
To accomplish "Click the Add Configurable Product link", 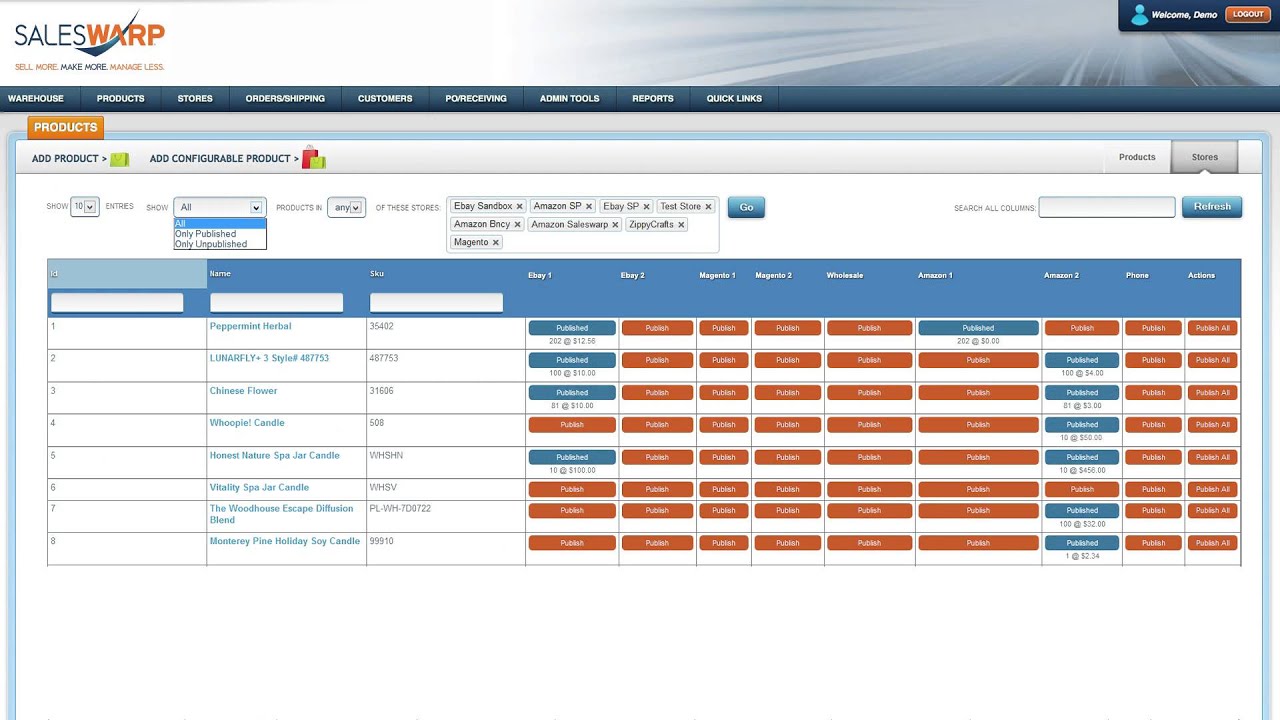I will [224, 159].
